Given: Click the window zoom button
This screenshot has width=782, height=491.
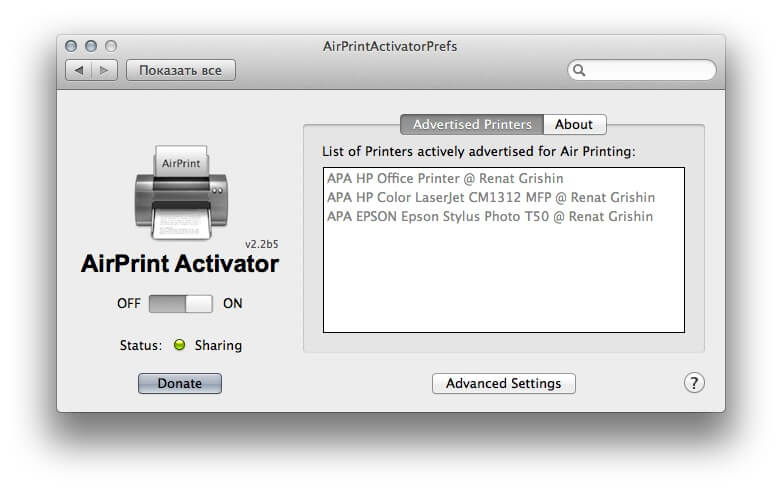Looking at the screenshot, I should click(x=111, y=46).
